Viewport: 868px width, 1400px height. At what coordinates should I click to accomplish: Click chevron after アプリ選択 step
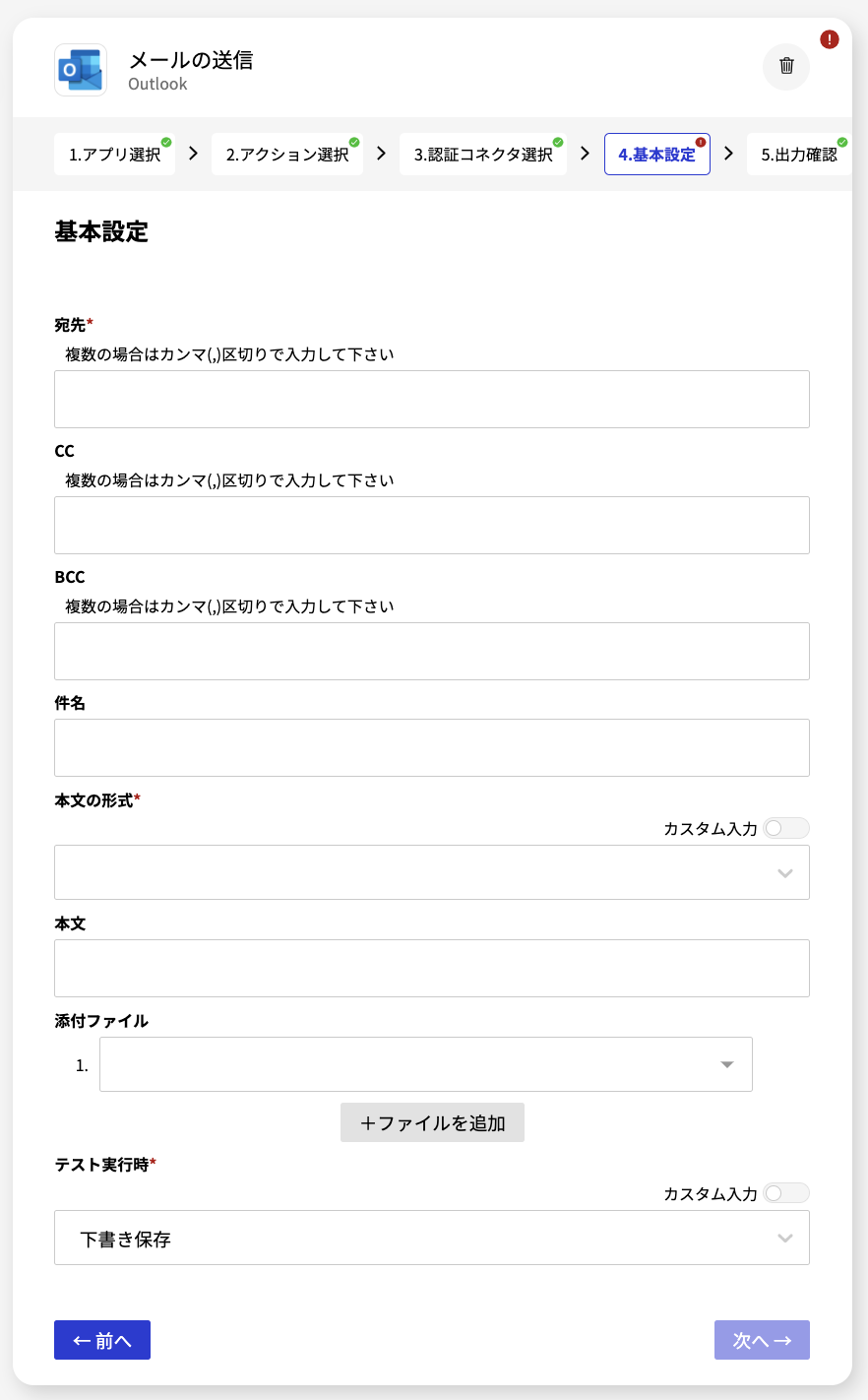click(194, 154)
